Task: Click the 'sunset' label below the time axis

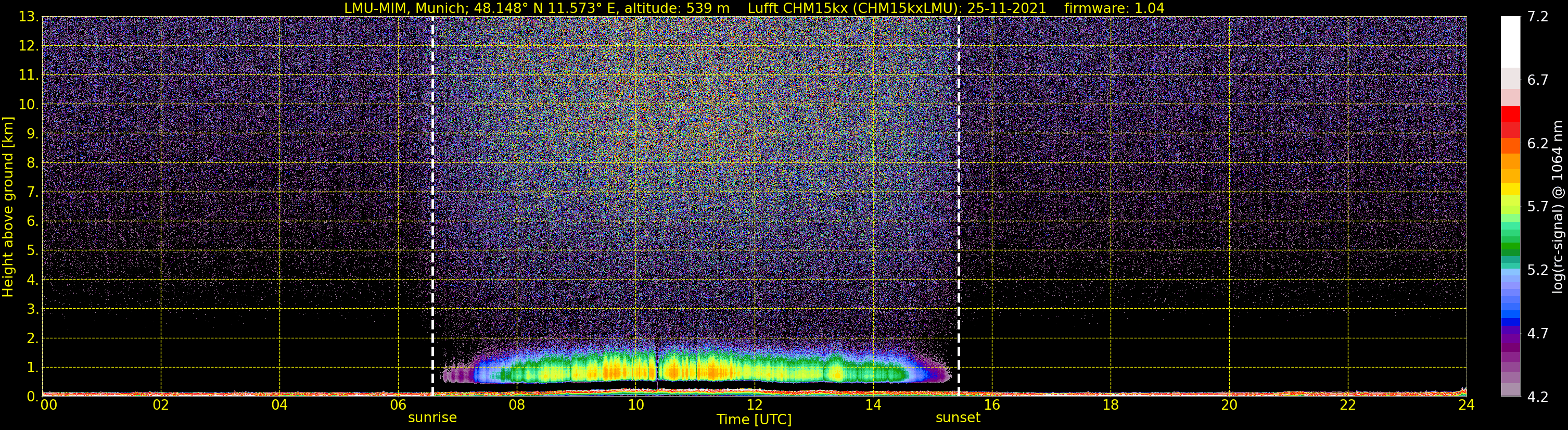Action: pyautogui.click(x=958, y=418)
